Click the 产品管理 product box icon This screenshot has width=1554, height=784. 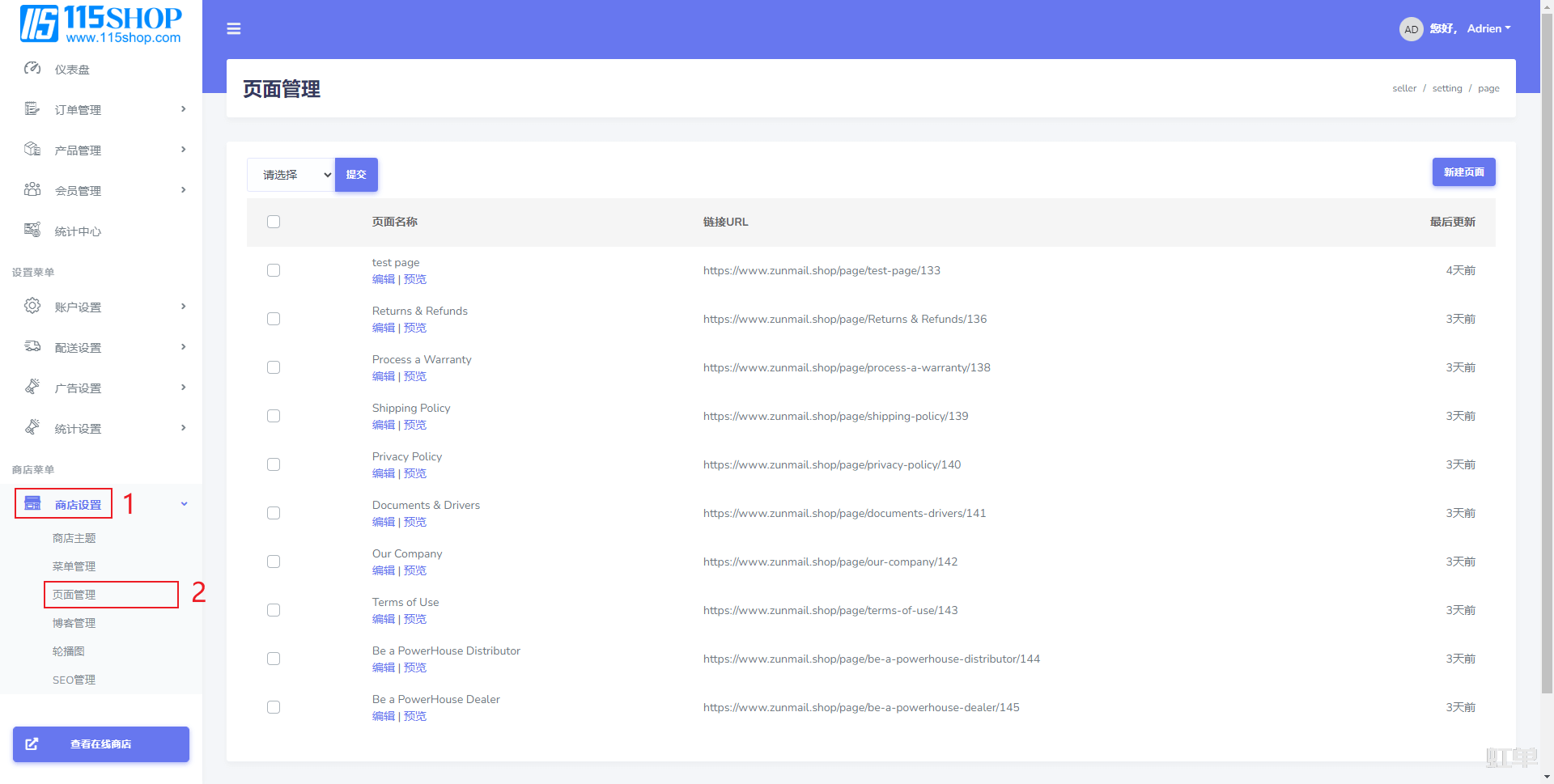pyautogui.click(x=32, y=150)
